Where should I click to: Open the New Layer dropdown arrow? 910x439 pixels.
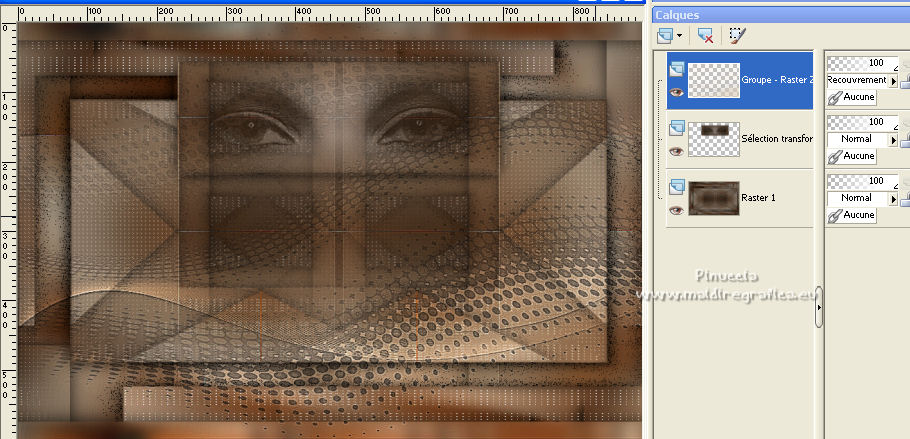[680, 36]
